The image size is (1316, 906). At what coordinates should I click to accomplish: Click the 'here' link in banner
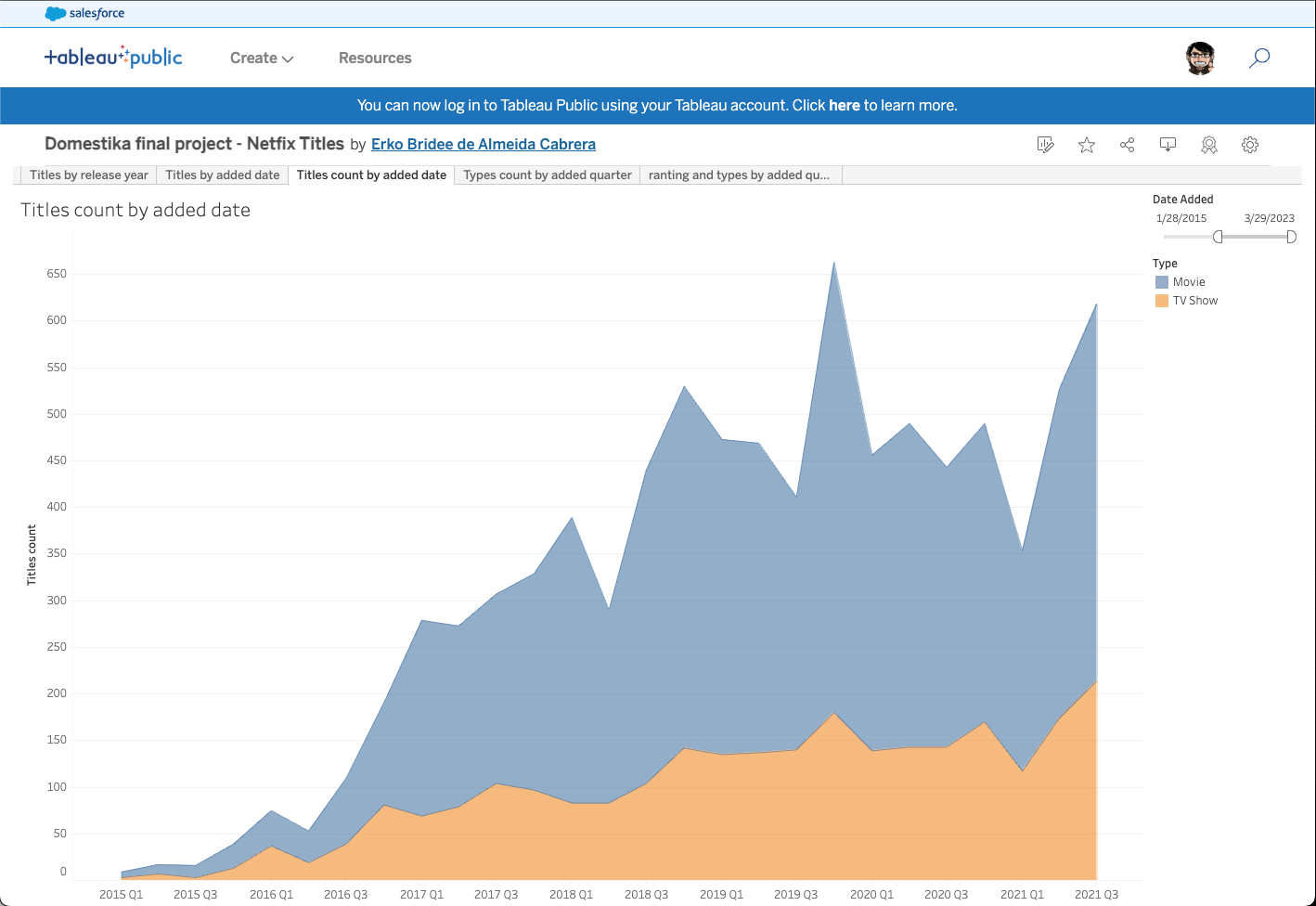pyautogui.click(x=844, y=105)
